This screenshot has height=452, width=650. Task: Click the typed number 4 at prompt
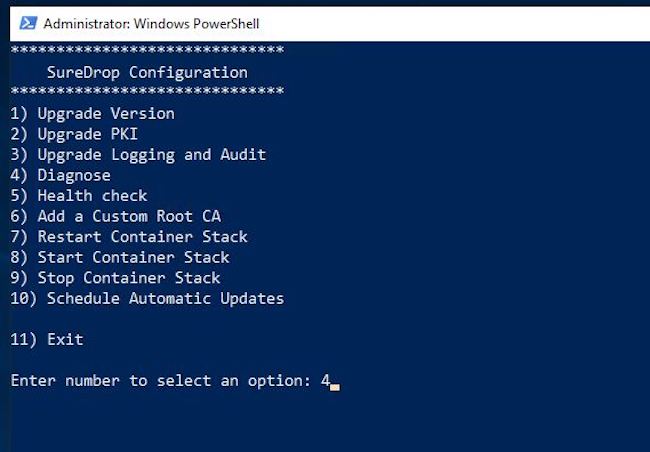pos(326,380)
